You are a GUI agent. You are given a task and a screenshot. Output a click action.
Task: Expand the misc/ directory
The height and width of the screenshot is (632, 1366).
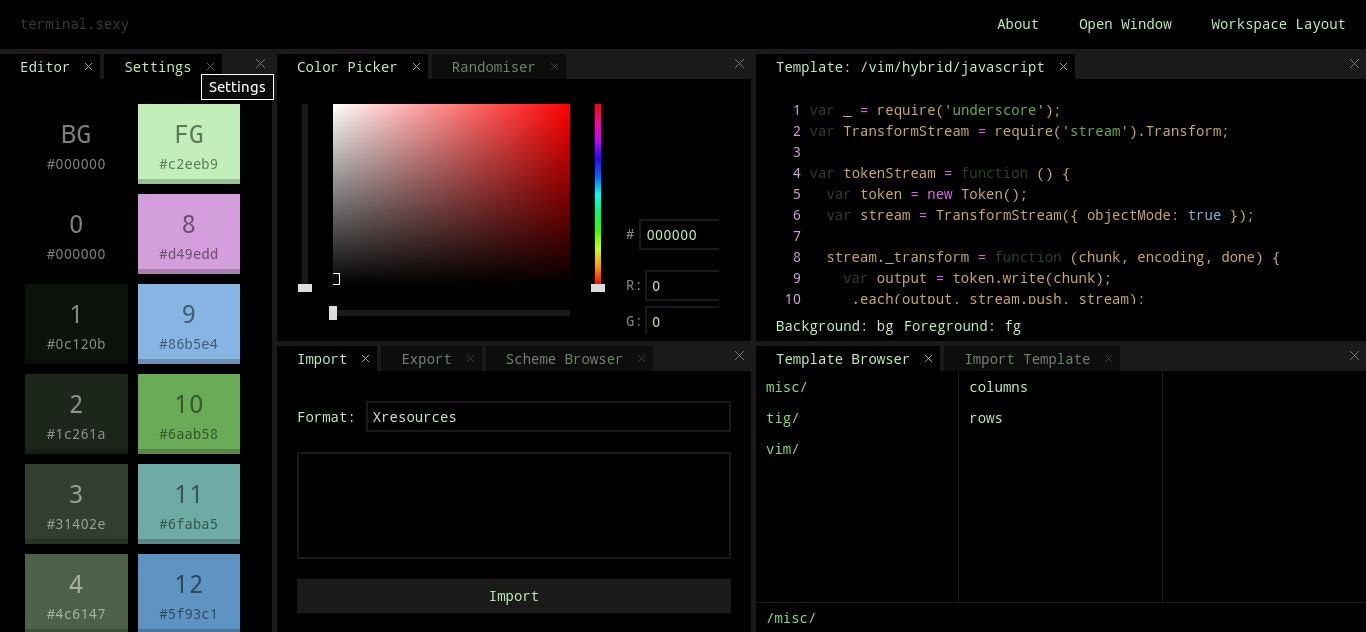tap(786, 387)
